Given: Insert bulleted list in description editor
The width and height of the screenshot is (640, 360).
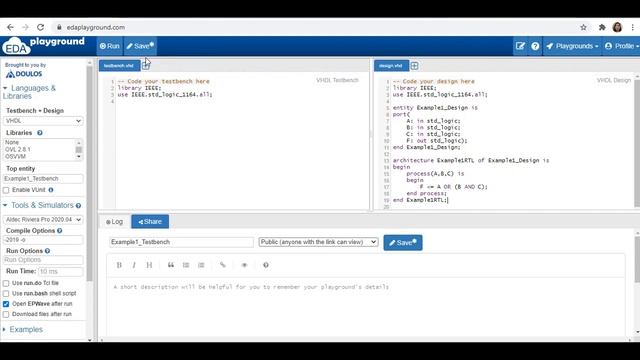Looking at the screenshot, I should [x=186, y=265].
